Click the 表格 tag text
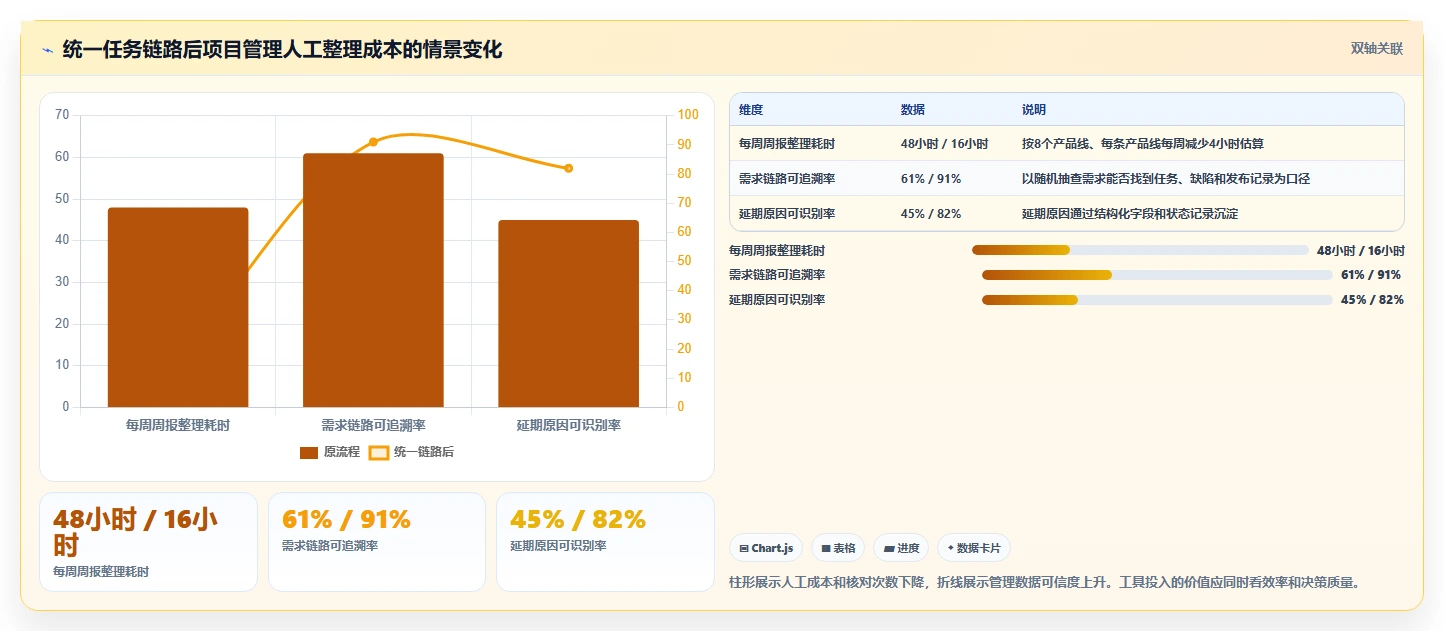The image size is (1444, 631). click(845, 548)
